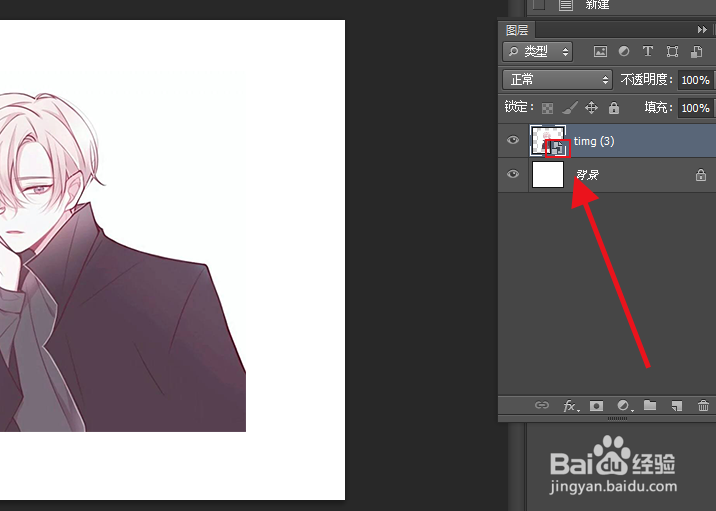Open the fx layer style menu
Viewport: 716px width, 511px height.
[x=571, y=406]
